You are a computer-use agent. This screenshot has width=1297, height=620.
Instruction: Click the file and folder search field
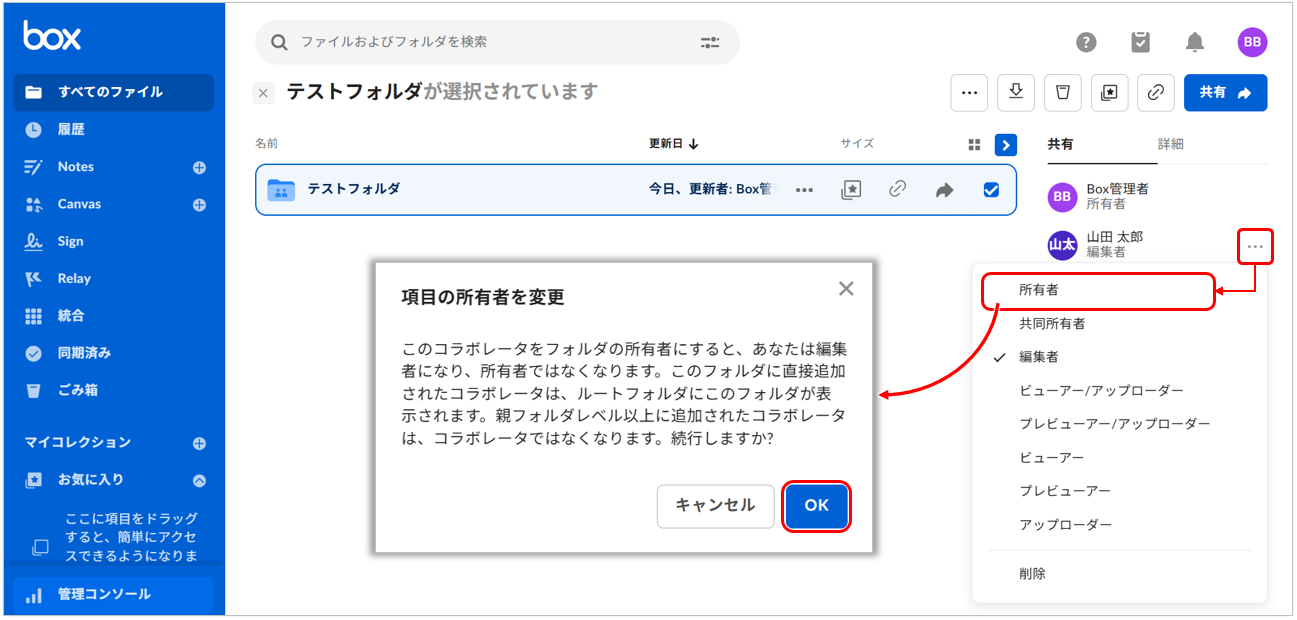(490, 42)
